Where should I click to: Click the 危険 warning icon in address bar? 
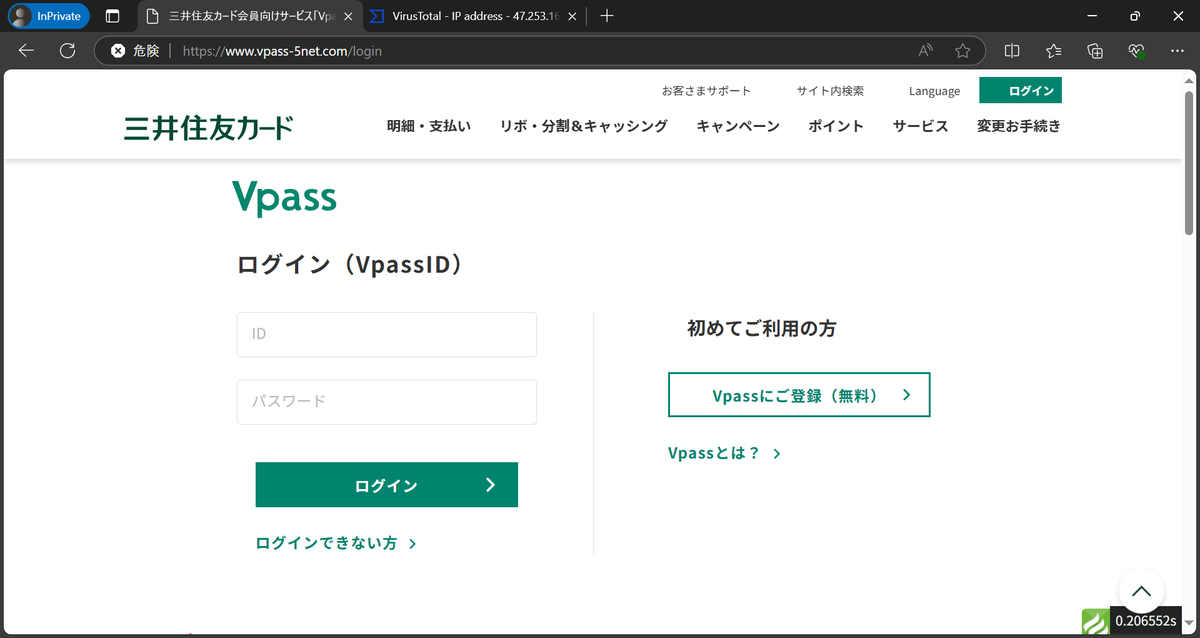118,50
